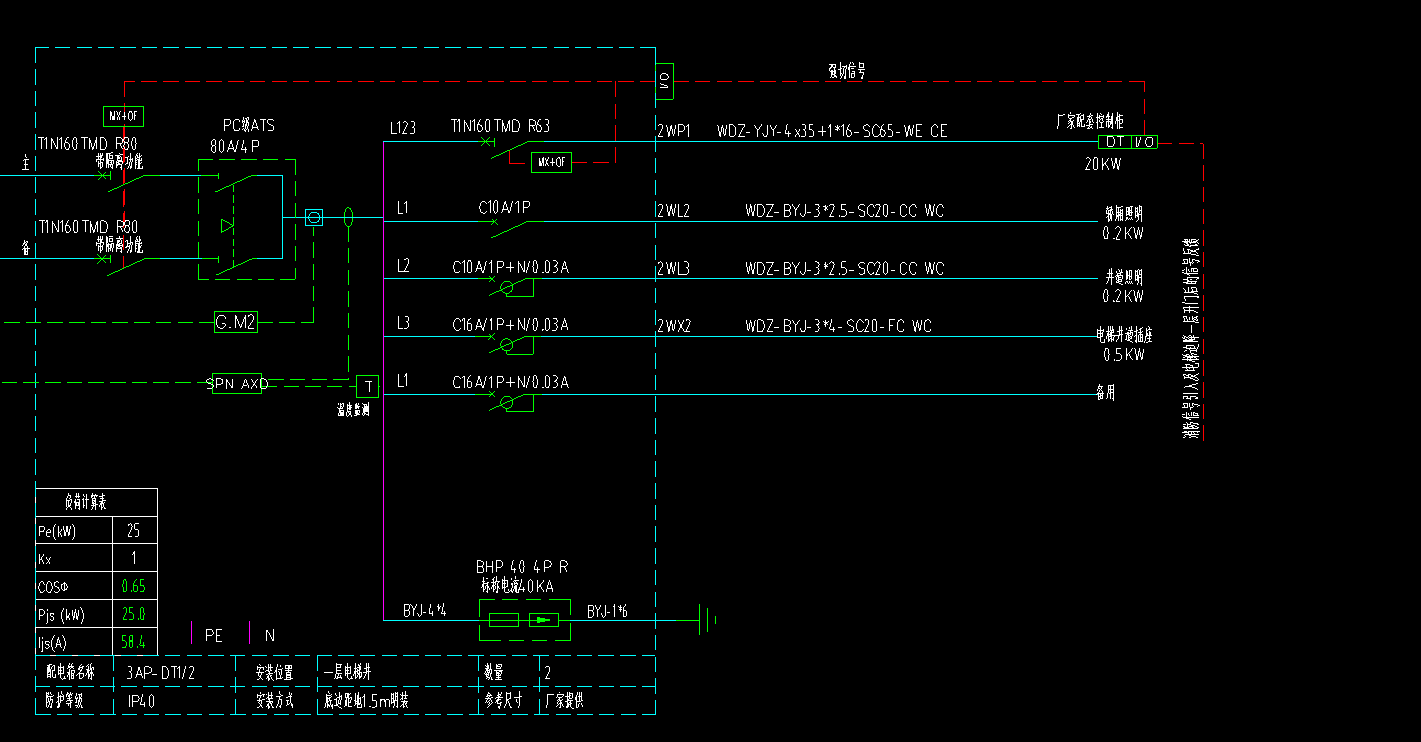Viewport: 1421px width, 742px height.
Task: Click the Pjs (kW) label cell
Action: 74,614
